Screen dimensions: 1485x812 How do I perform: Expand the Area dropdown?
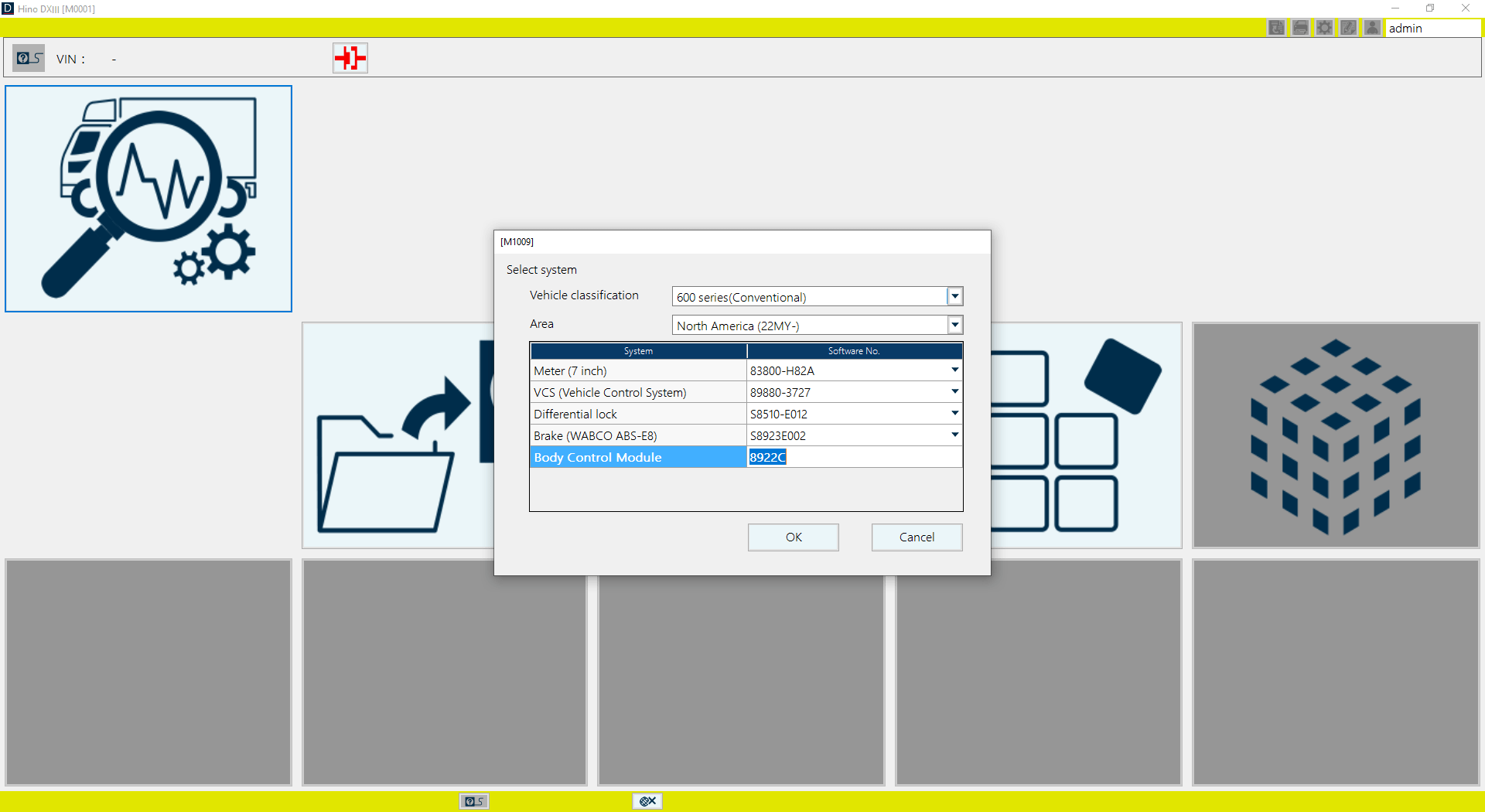[x=954, y=326]
